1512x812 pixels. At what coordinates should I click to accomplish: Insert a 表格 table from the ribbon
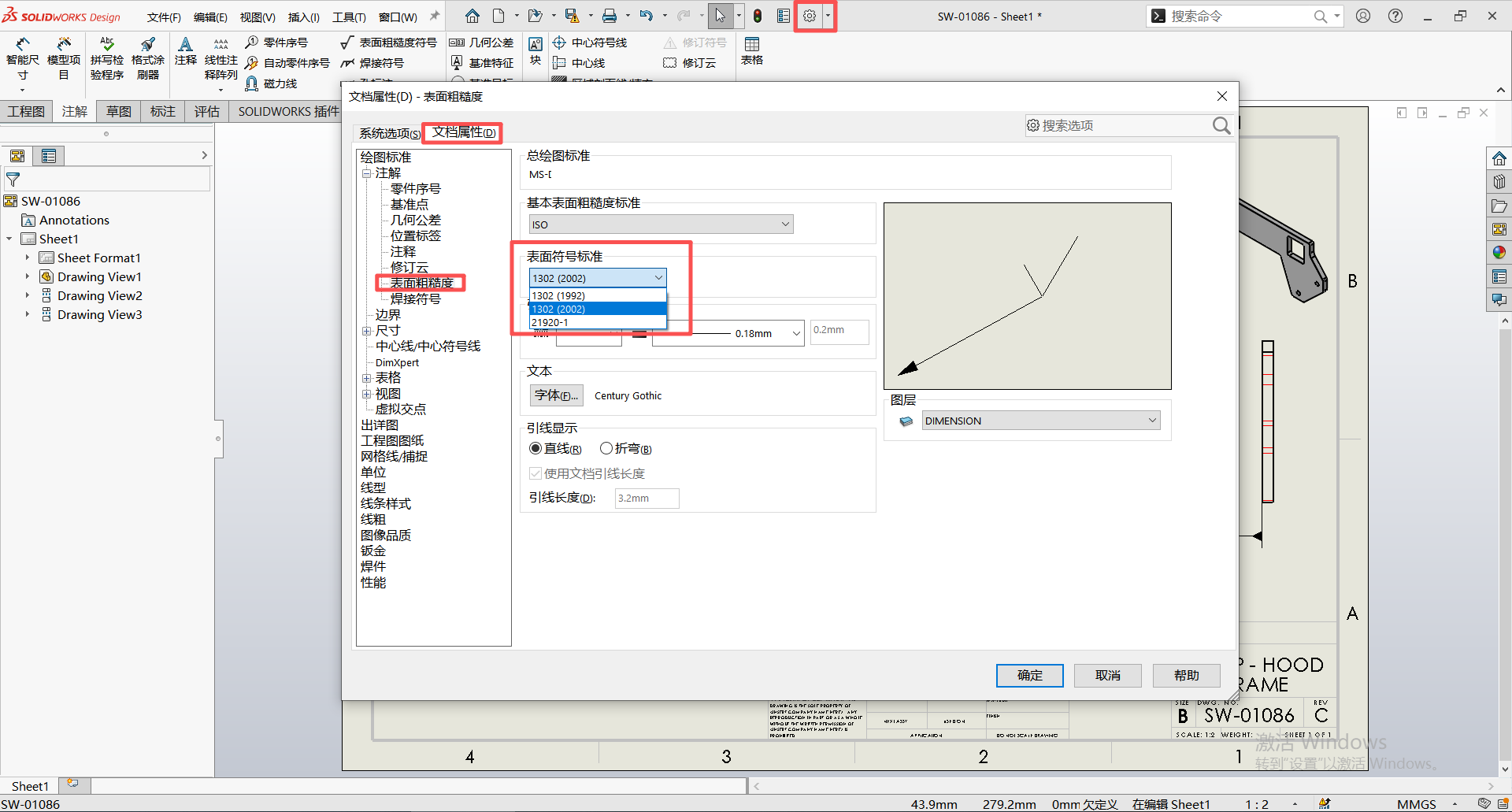(752, 50)
